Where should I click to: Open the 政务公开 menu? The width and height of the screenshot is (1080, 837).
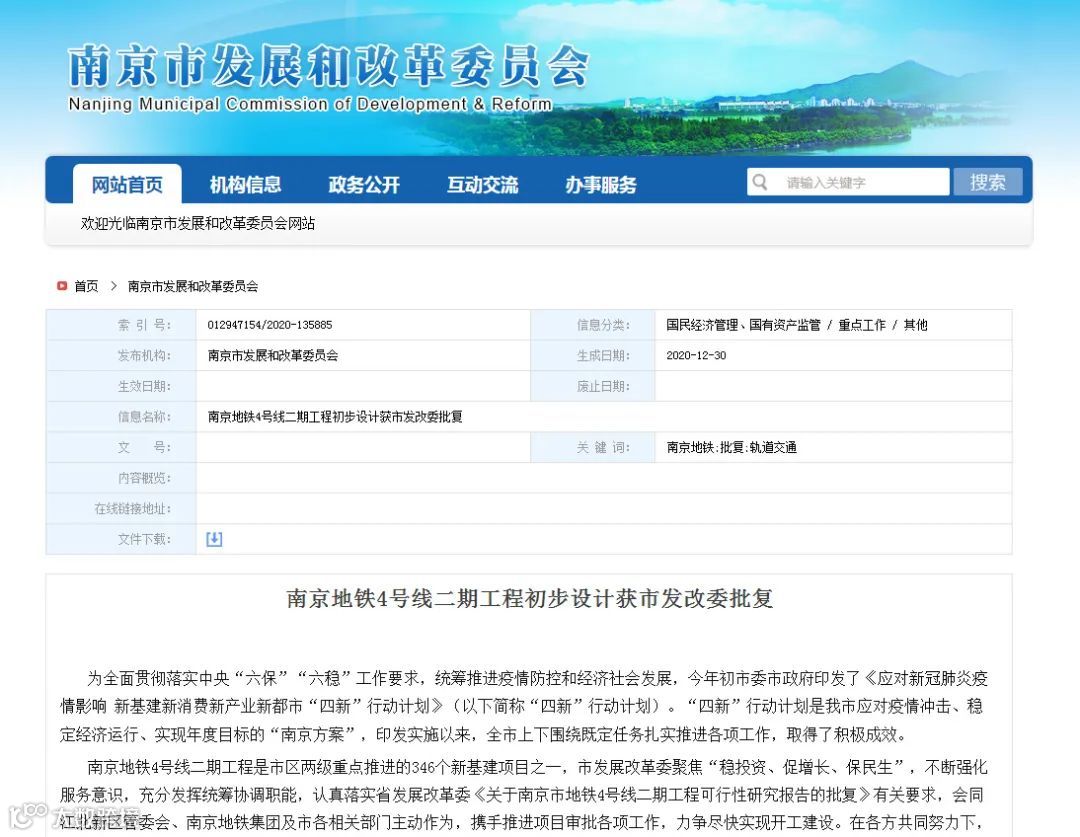(364, 184)
